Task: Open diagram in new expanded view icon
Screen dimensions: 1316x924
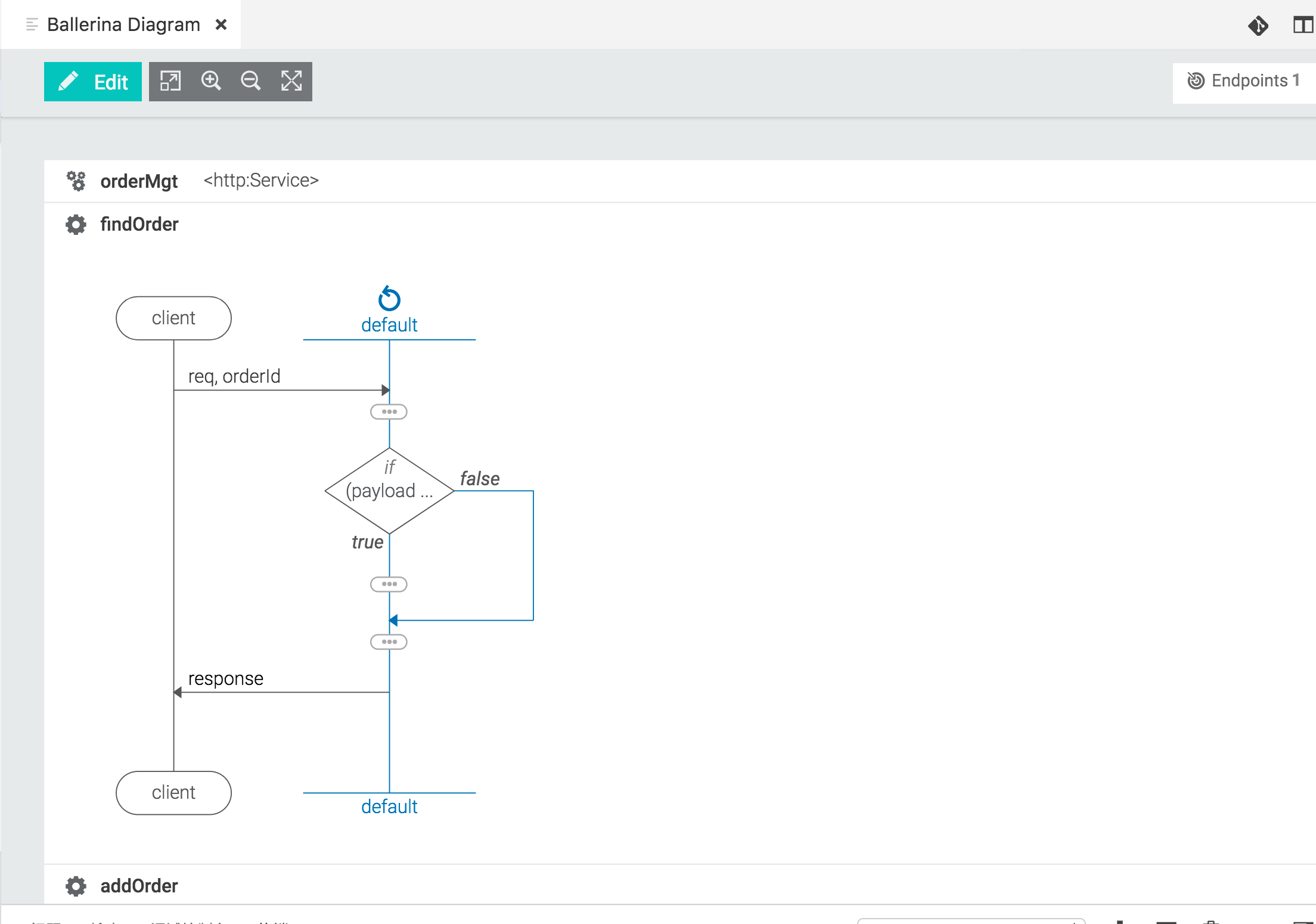Action: click(170, 81)
